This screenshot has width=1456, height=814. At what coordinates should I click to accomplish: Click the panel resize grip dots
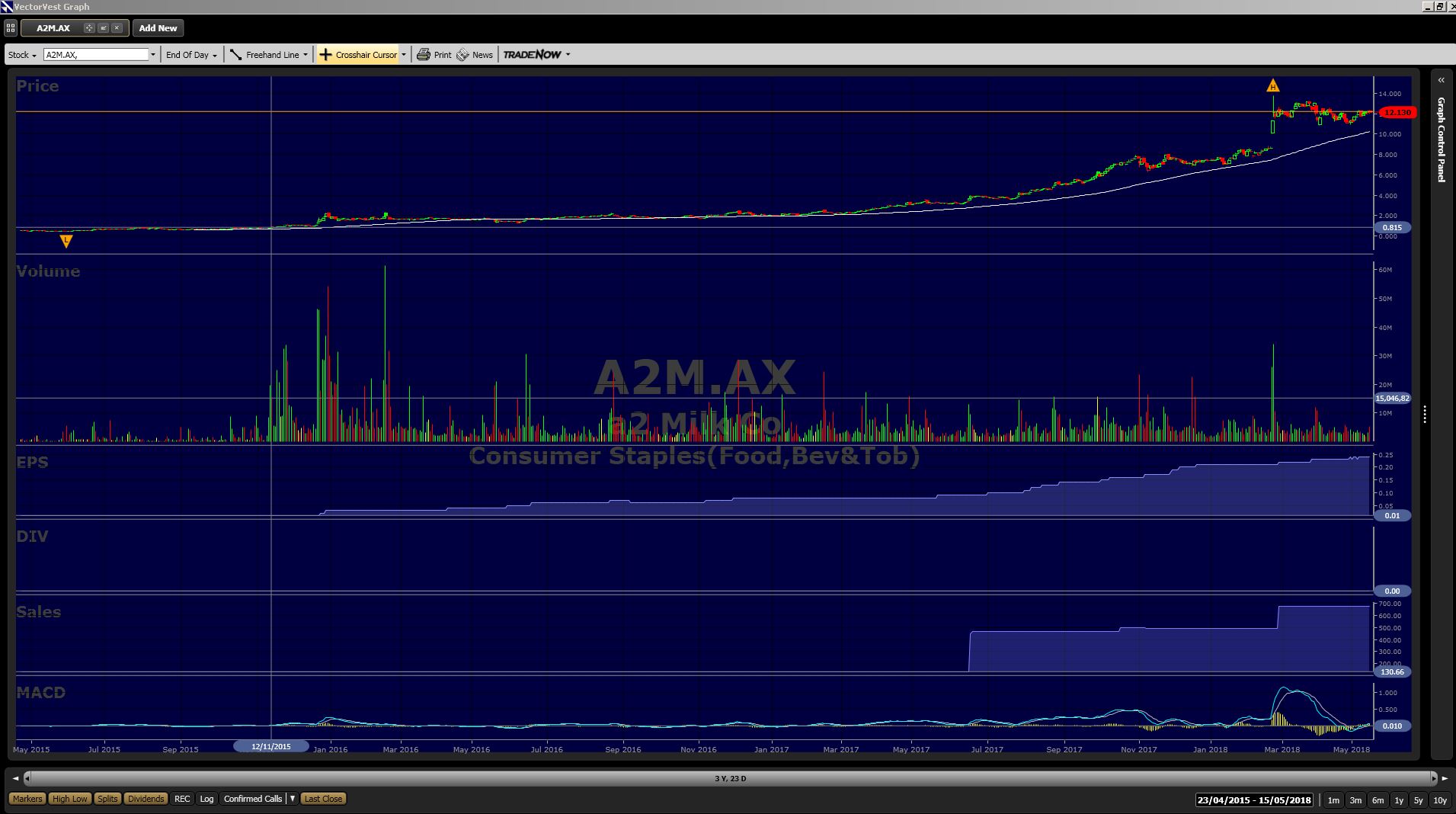(1424, 415)
